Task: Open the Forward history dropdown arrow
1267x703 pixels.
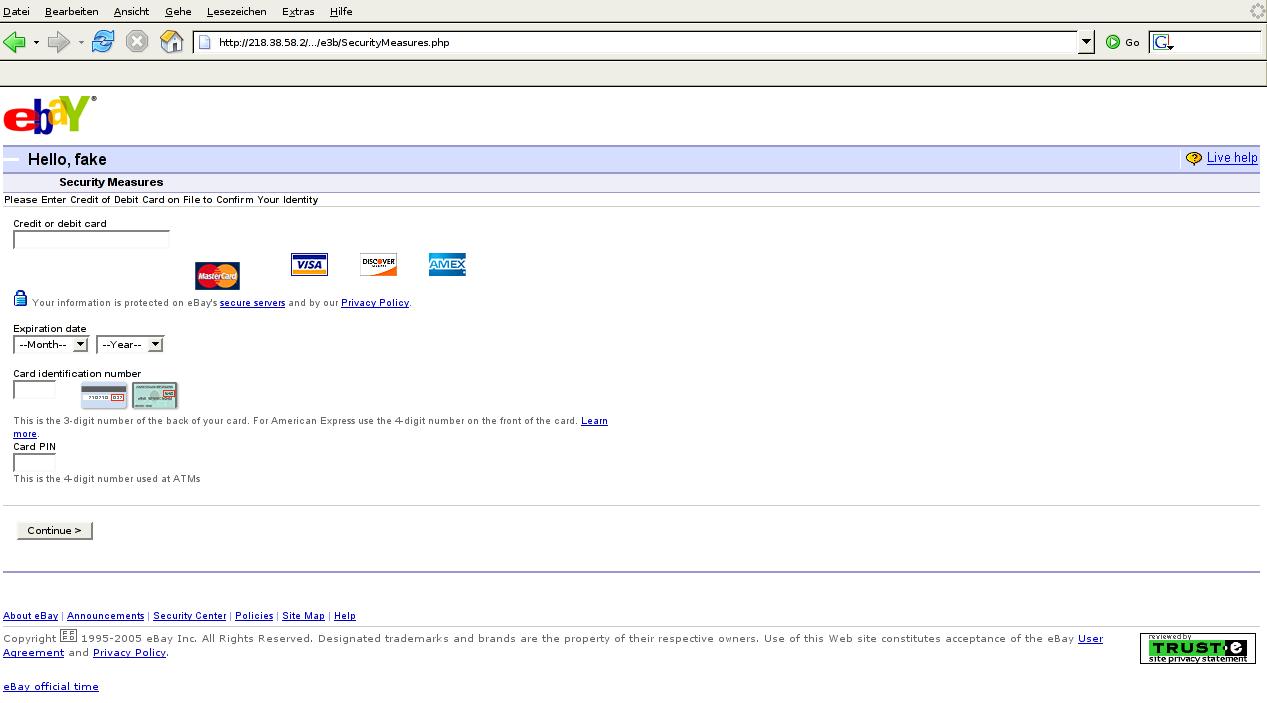Action: (81, 43)
